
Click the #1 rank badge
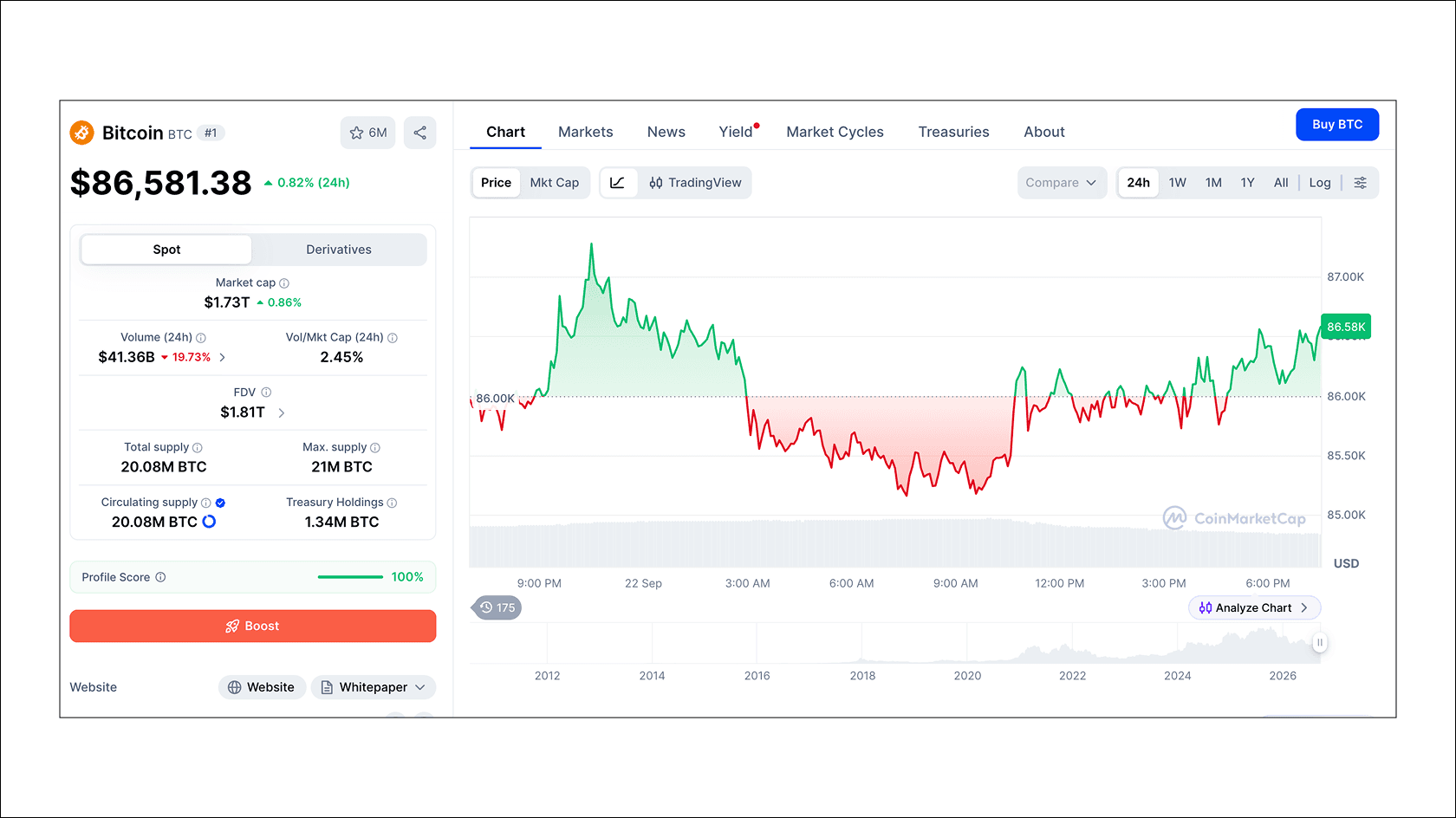[x=211, y=133]
